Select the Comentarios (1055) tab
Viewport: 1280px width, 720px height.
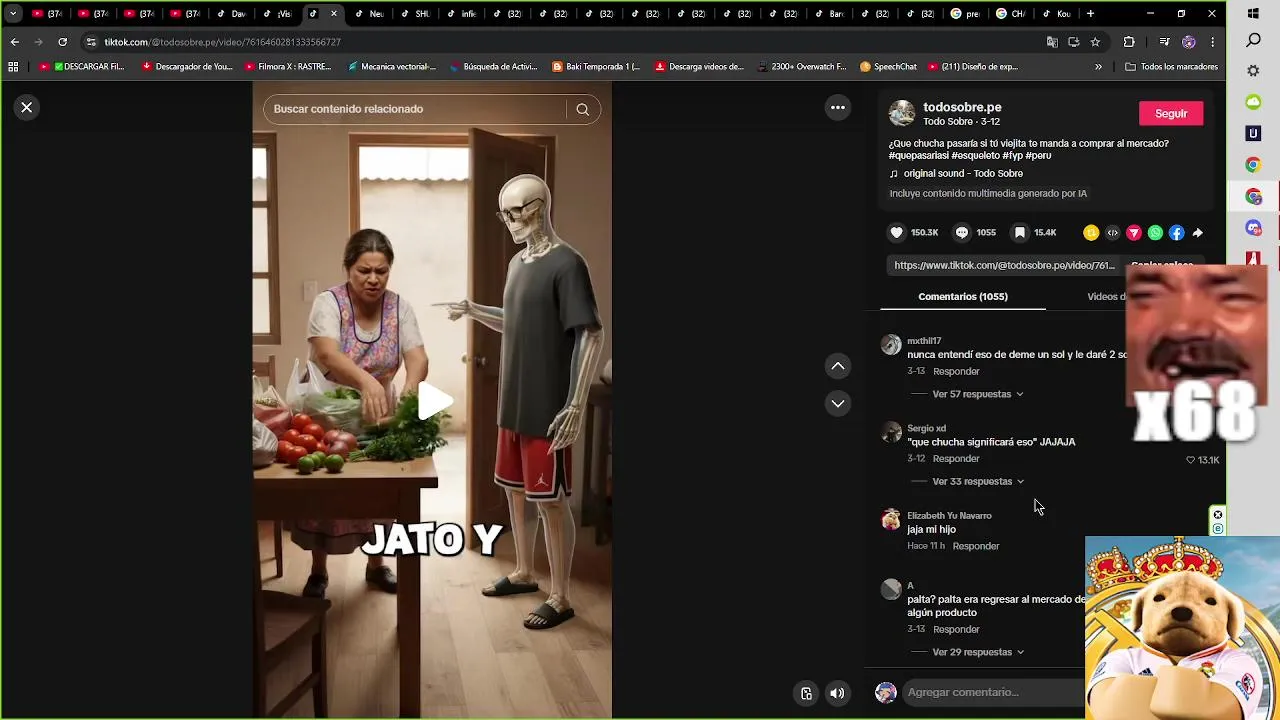tap(963, 296)
